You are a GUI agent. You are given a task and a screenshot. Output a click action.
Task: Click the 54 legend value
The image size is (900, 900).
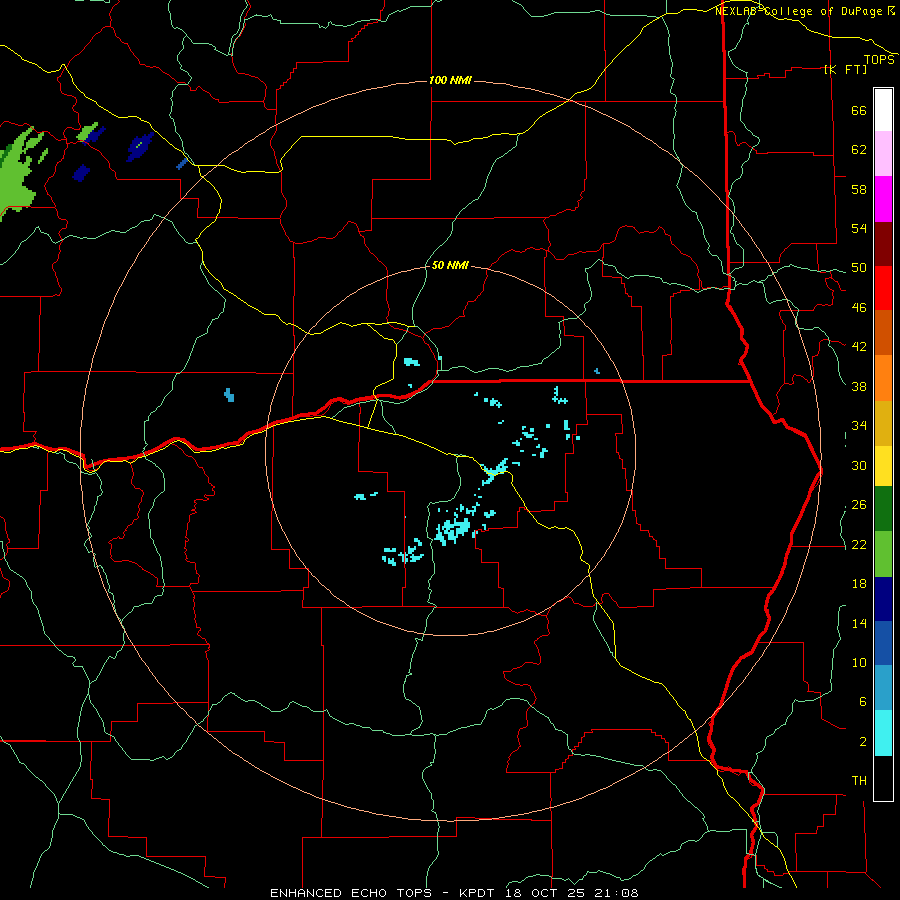[859, 228]
